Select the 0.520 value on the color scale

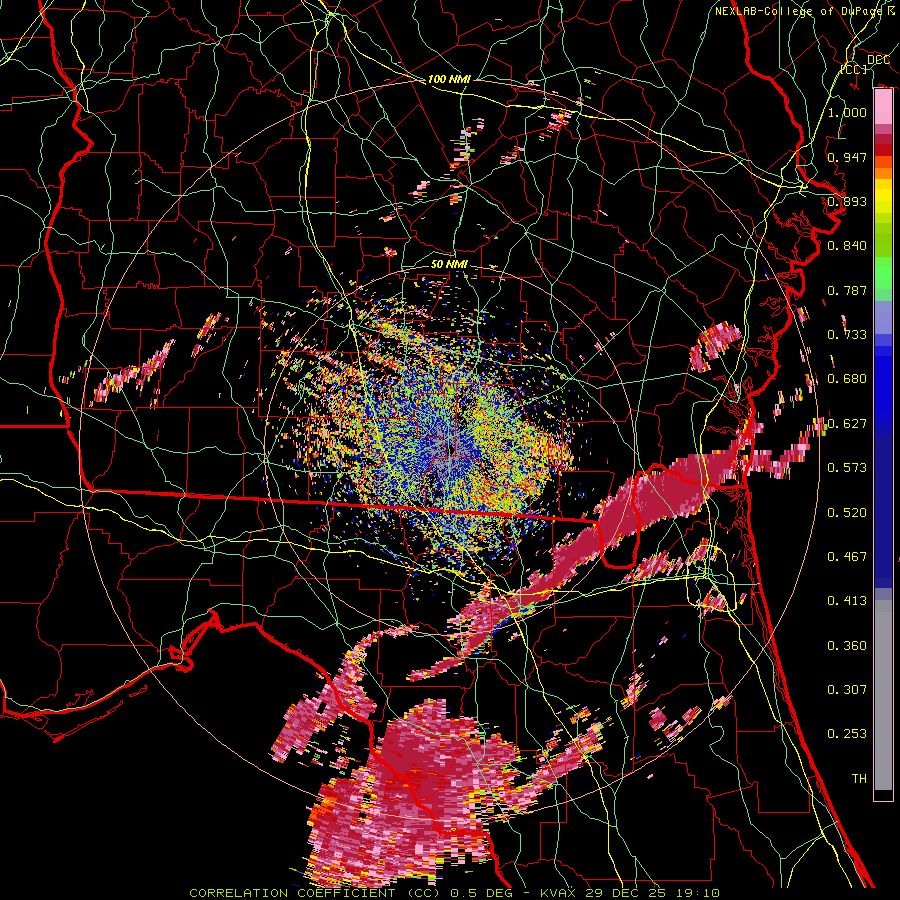tap(847, 513)
